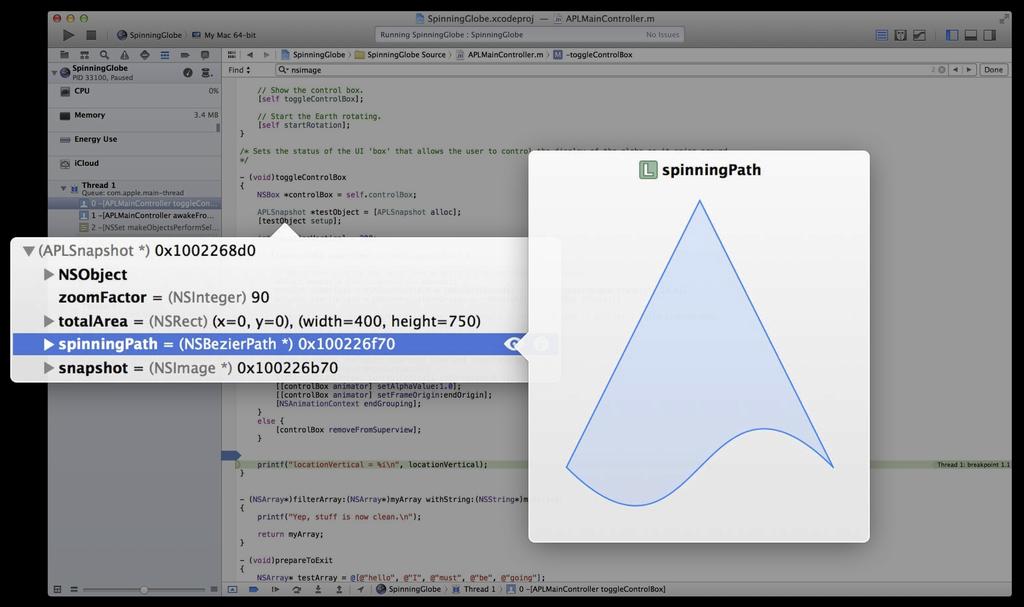
Task: Select the Memory gauge row
Action: pyautogui.click(x=135, y=116)
